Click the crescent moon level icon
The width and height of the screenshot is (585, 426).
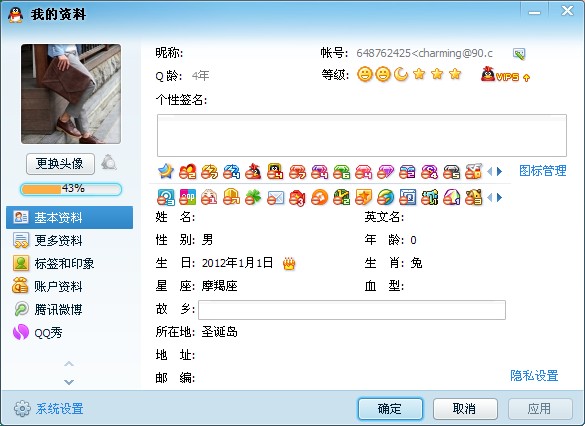click(401, 74)
